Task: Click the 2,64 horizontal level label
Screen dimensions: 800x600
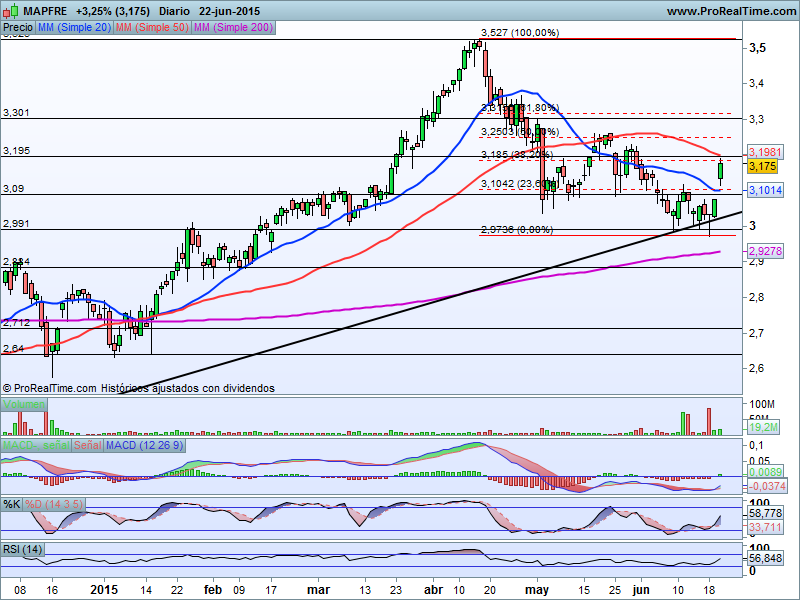Action: (13, 348)
